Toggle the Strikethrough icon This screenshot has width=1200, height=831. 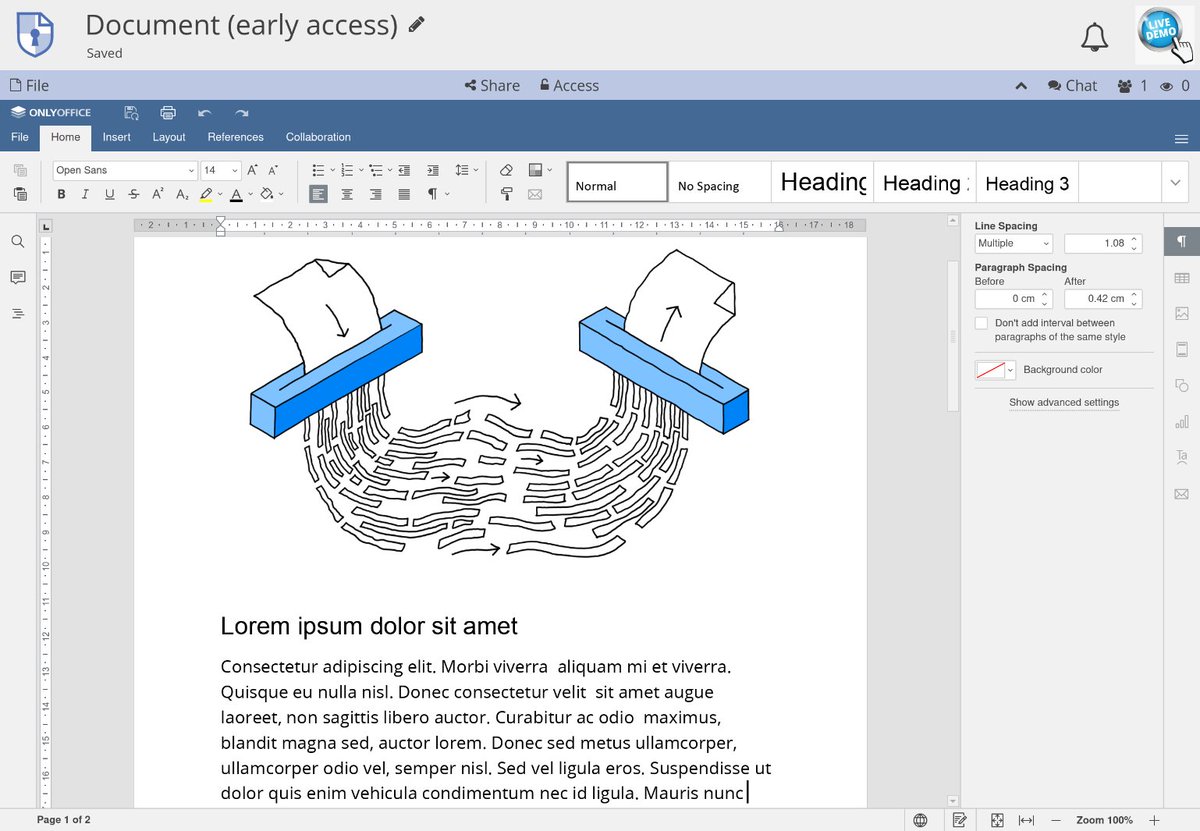click(134, 194)
